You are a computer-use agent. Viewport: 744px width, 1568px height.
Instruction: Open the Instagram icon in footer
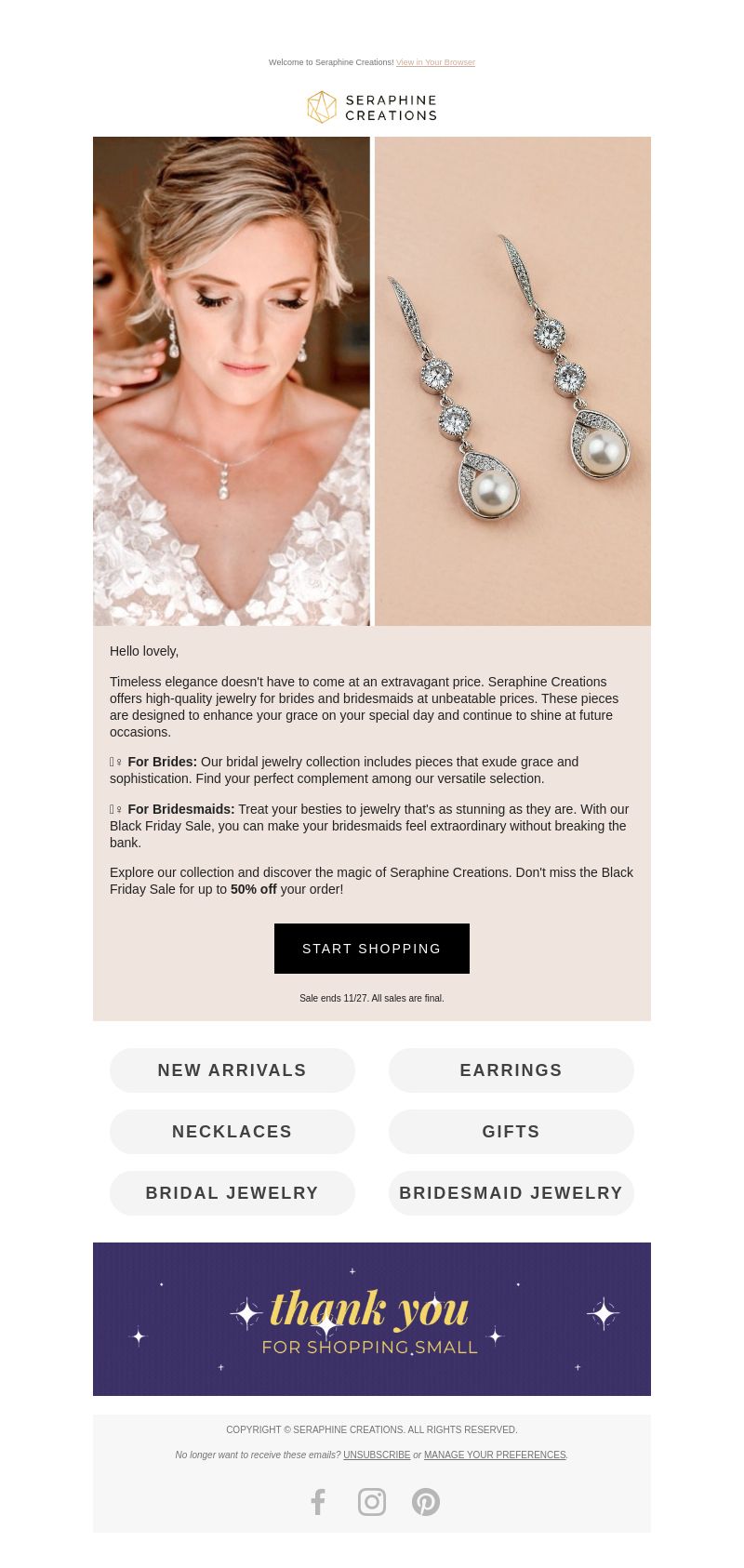pyautogui.click(x=372, y=1502)
